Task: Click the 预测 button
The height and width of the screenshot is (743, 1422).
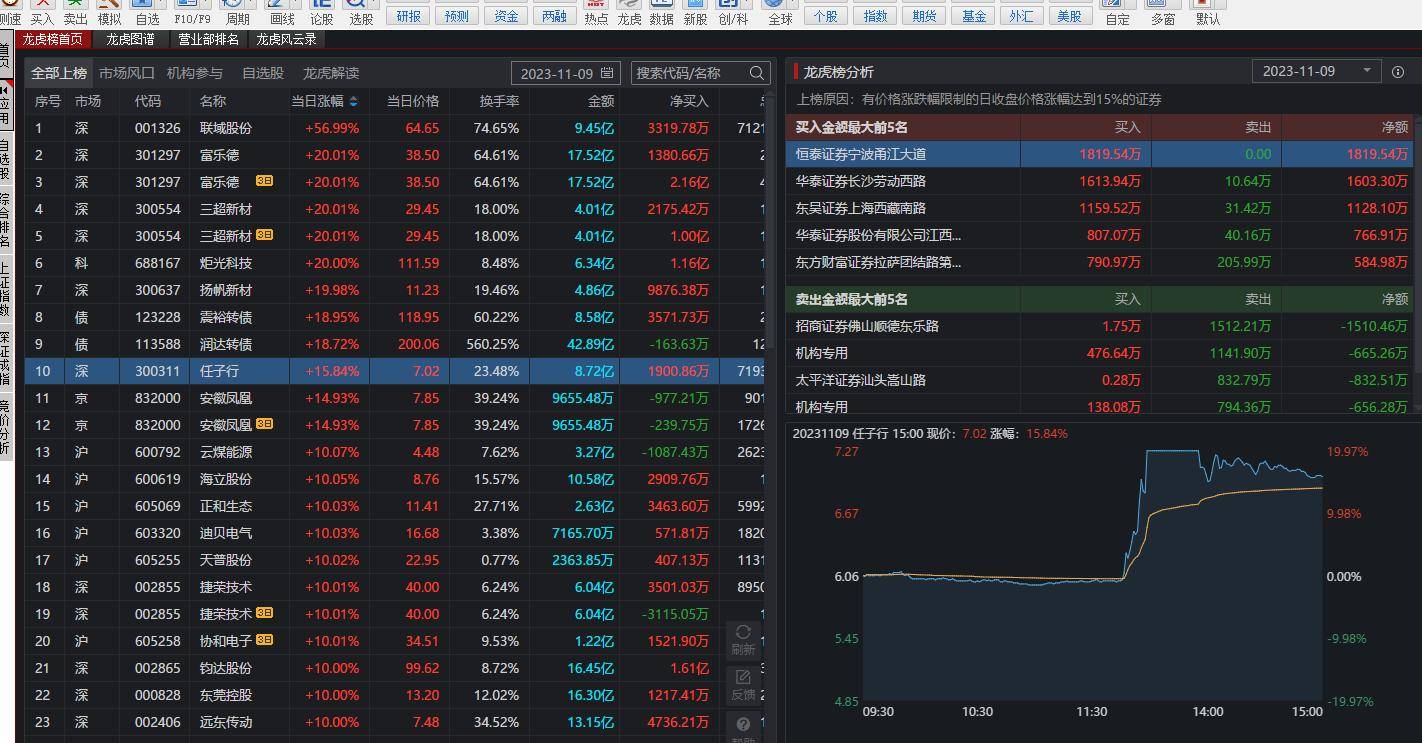Action: pyautogui.click(x=457, y=16)
